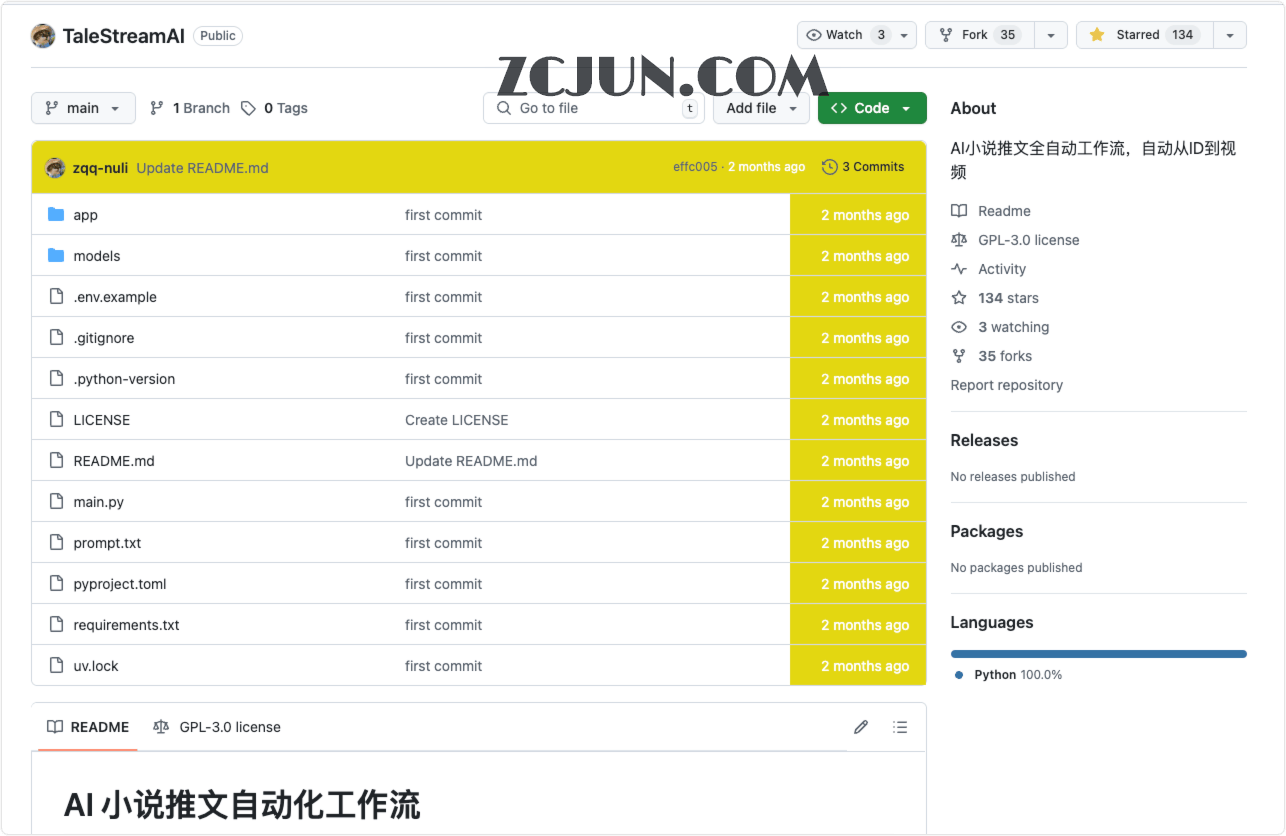Open the main branch dropdown

coord(83,108)
